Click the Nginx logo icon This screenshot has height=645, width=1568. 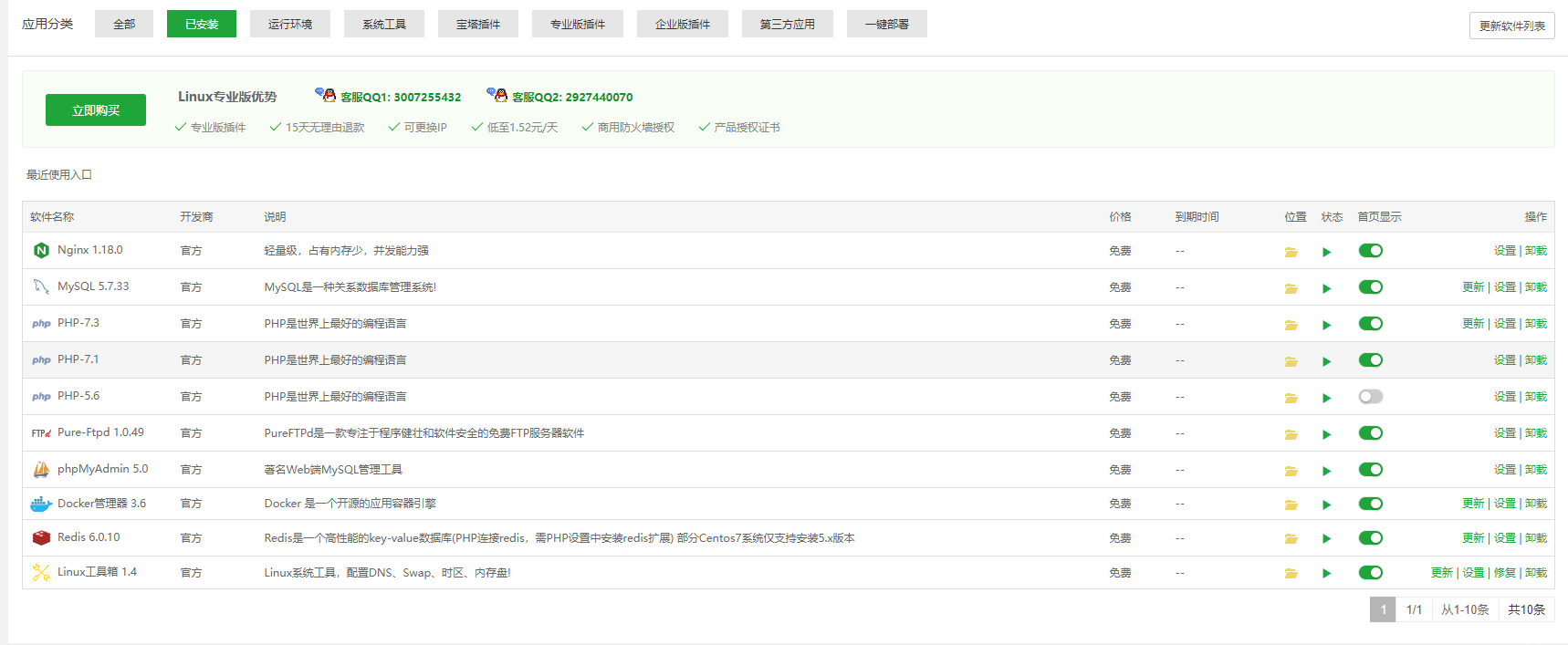(x=41, y=250)
